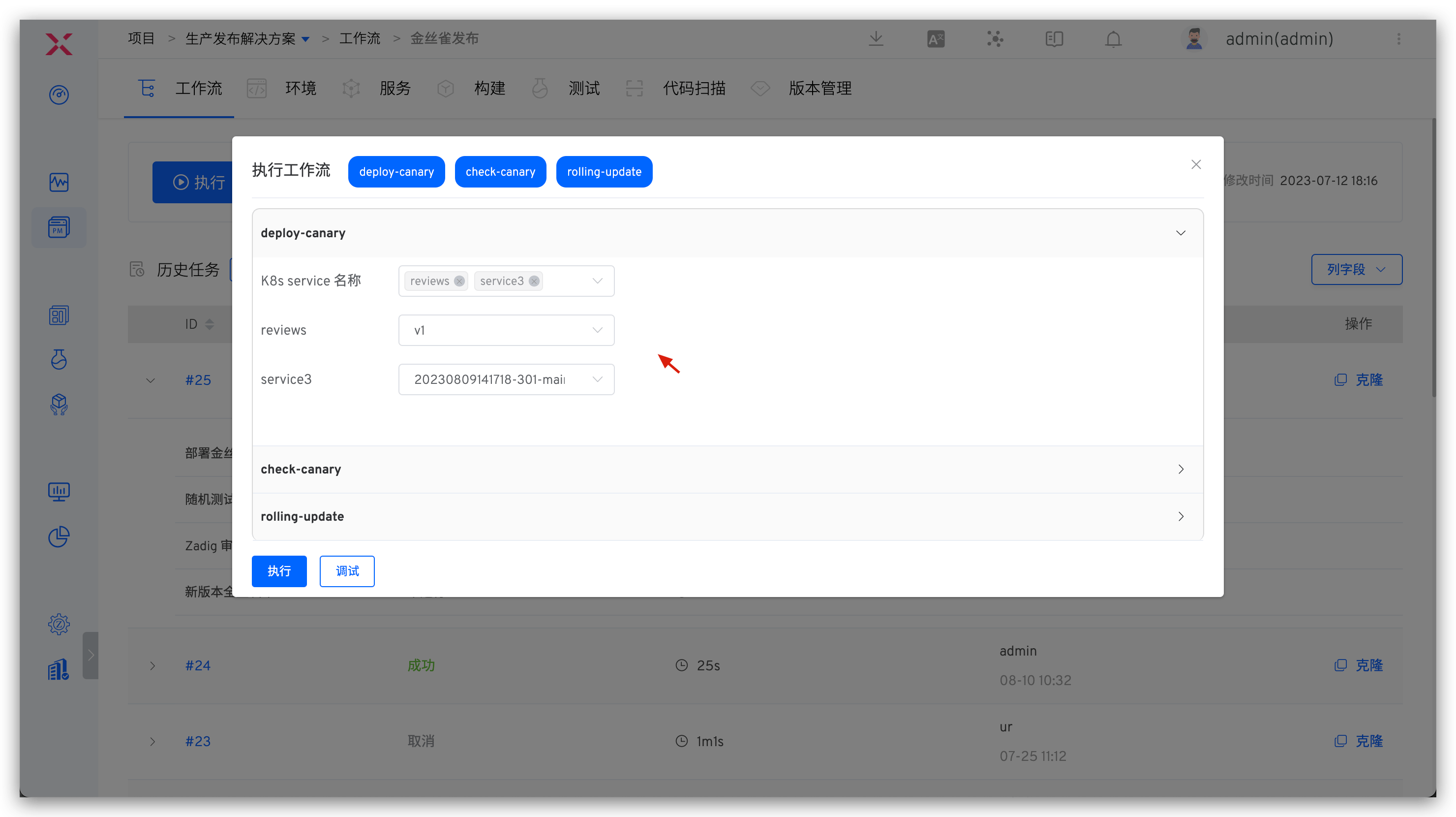Click the 调试 debug button

pyautogui.click(x=346, y=571)
